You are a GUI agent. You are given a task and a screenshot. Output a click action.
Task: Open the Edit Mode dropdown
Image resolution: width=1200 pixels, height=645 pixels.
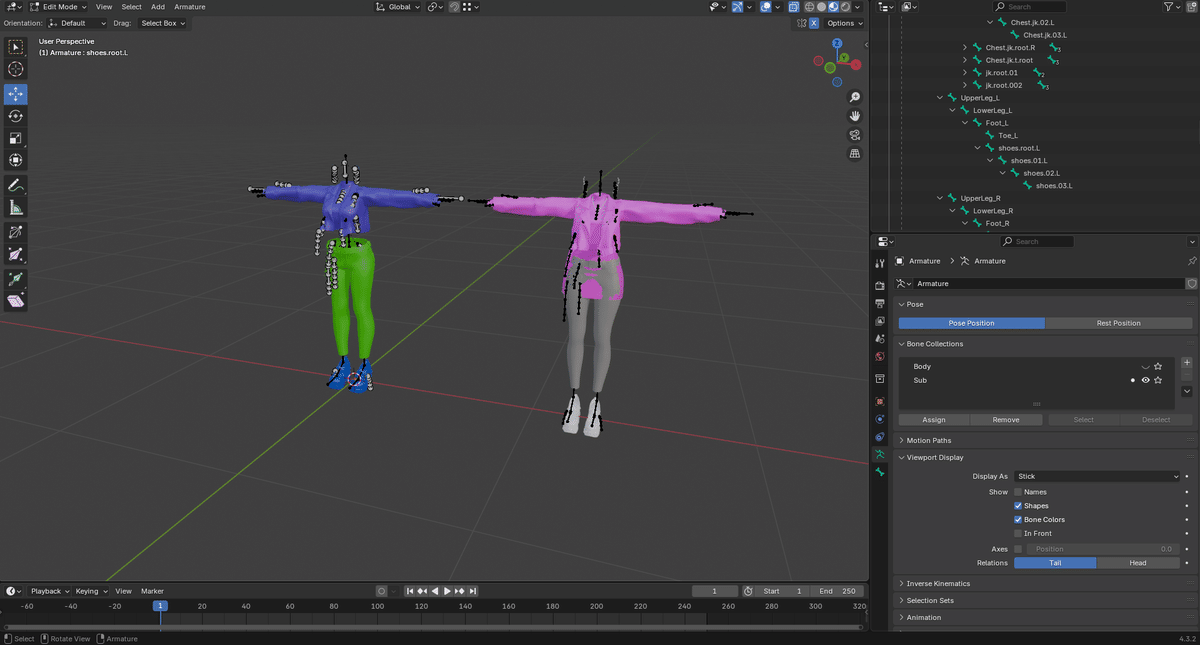click(59, 6)
